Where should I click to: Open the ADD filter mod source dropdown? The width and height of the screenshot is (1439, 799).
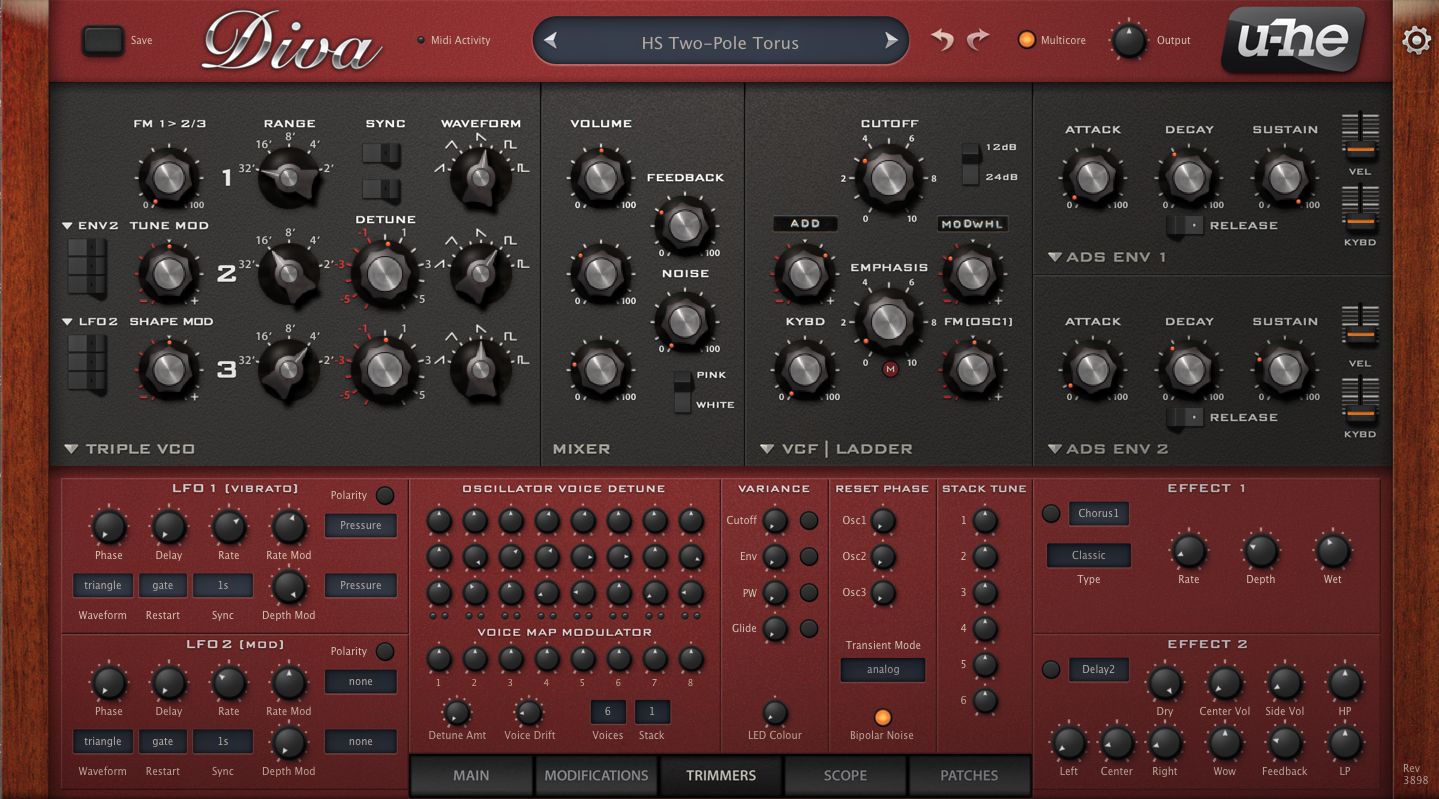tap(805, 224)
